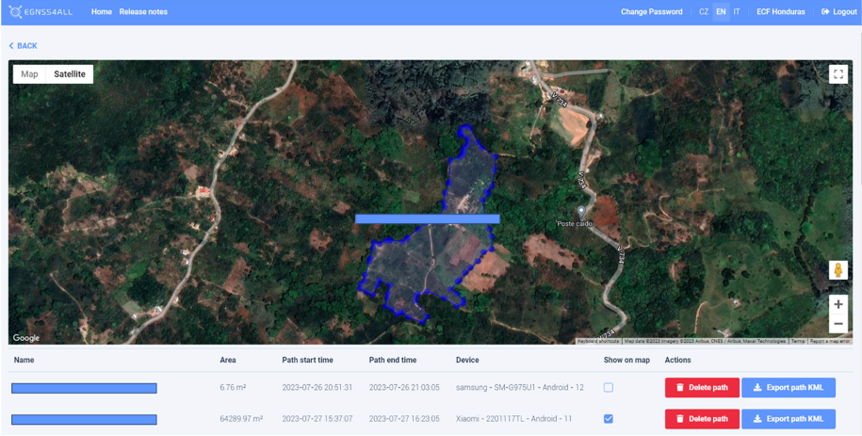Export Xiaomi path as KML
Image resolution: width=862 pixels, height=436 pixels.
click(788, 418)
